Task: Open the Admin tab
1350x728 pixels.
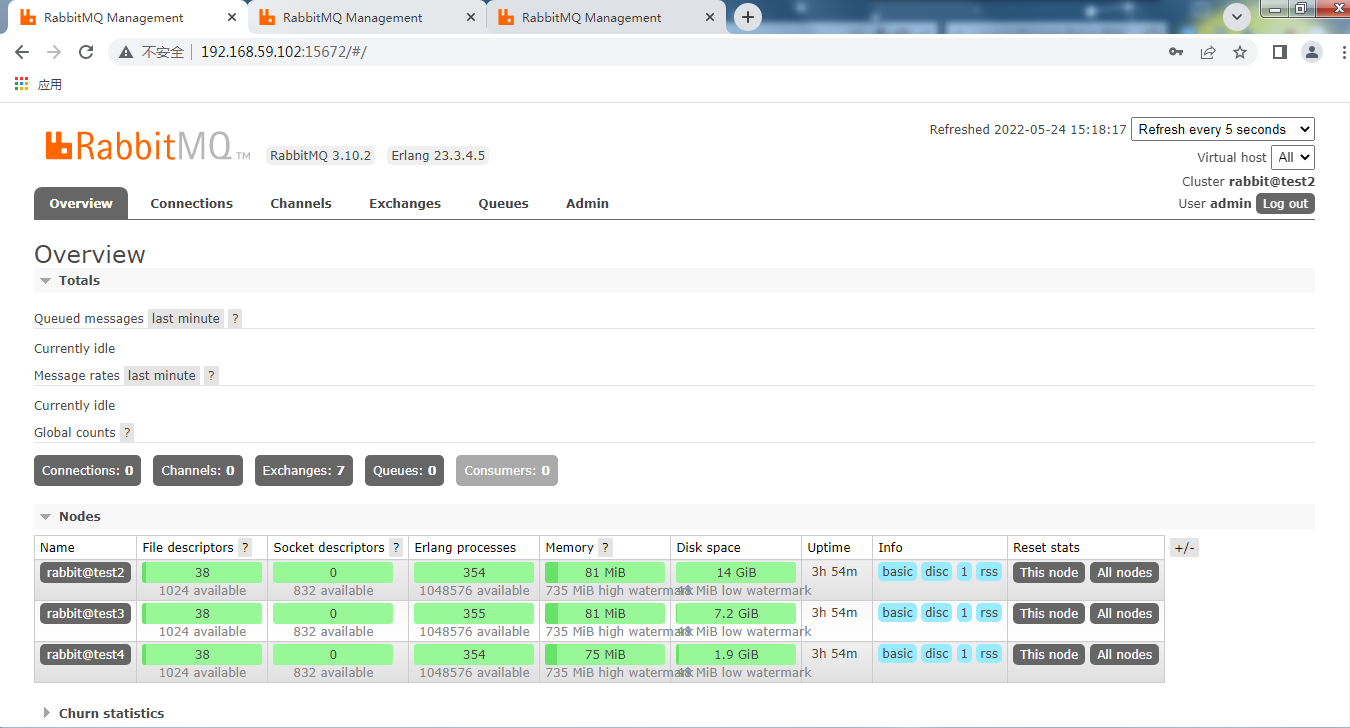Action: click(x=587, y=203)
